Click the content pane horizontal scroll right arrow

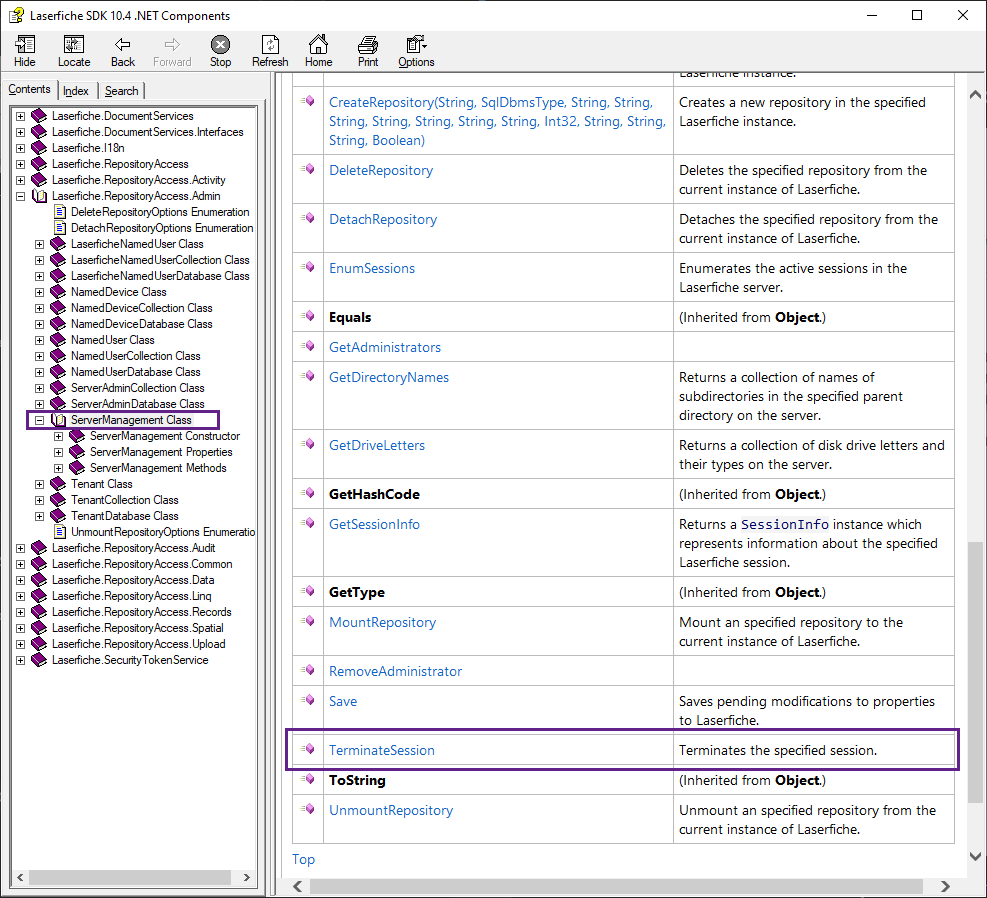point(945,886)
